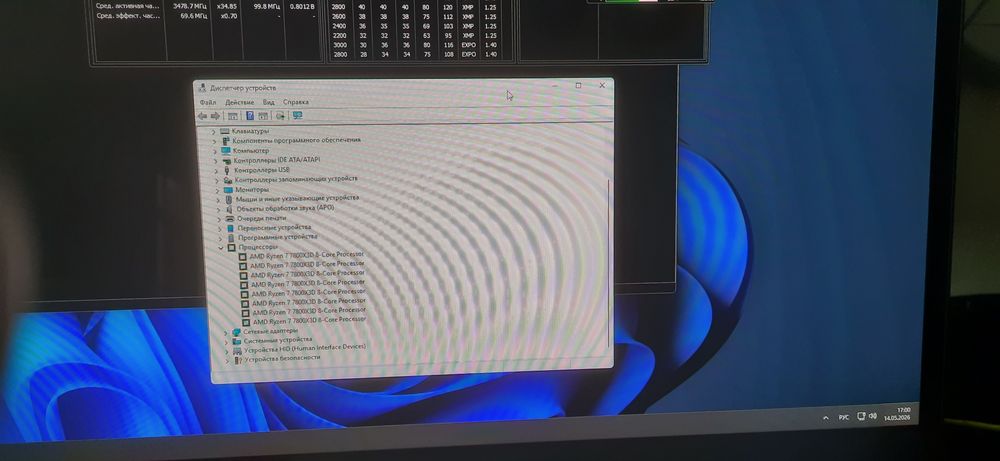Open volume control from the system tray
This screenshot has width=1000, height=461.
click(x=872, y=416)
